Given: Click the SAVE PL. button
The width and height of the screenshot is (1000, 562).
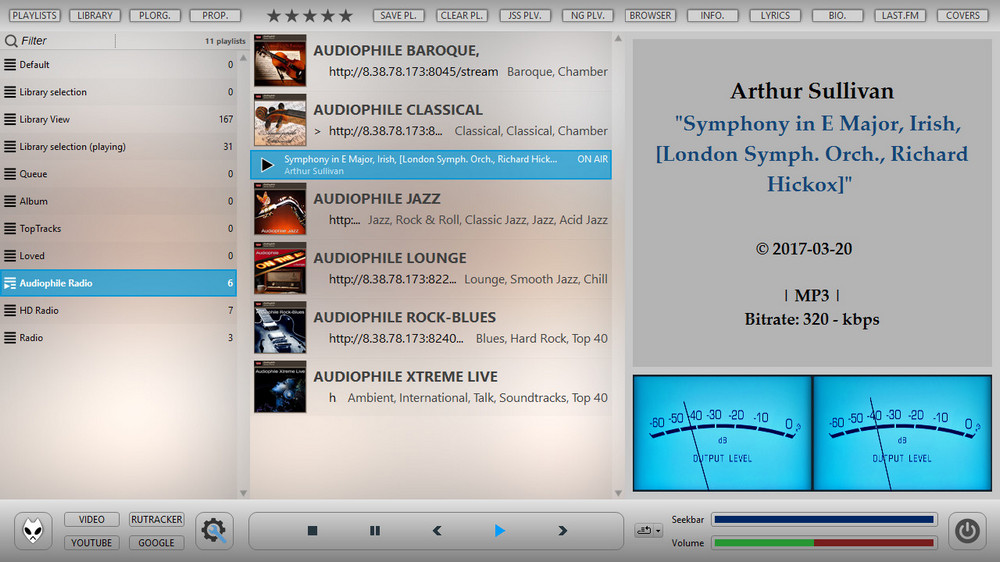Looking at the screenshot, I should [399, 16].
